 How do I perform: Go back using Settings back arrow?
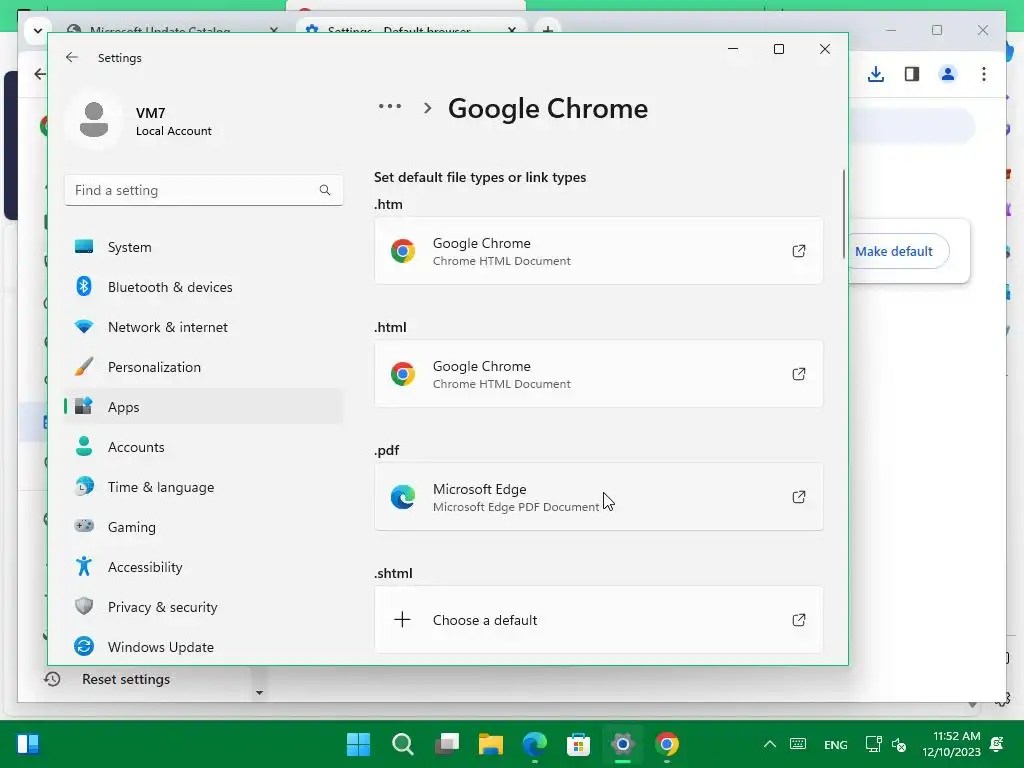(x=72, y=57)
